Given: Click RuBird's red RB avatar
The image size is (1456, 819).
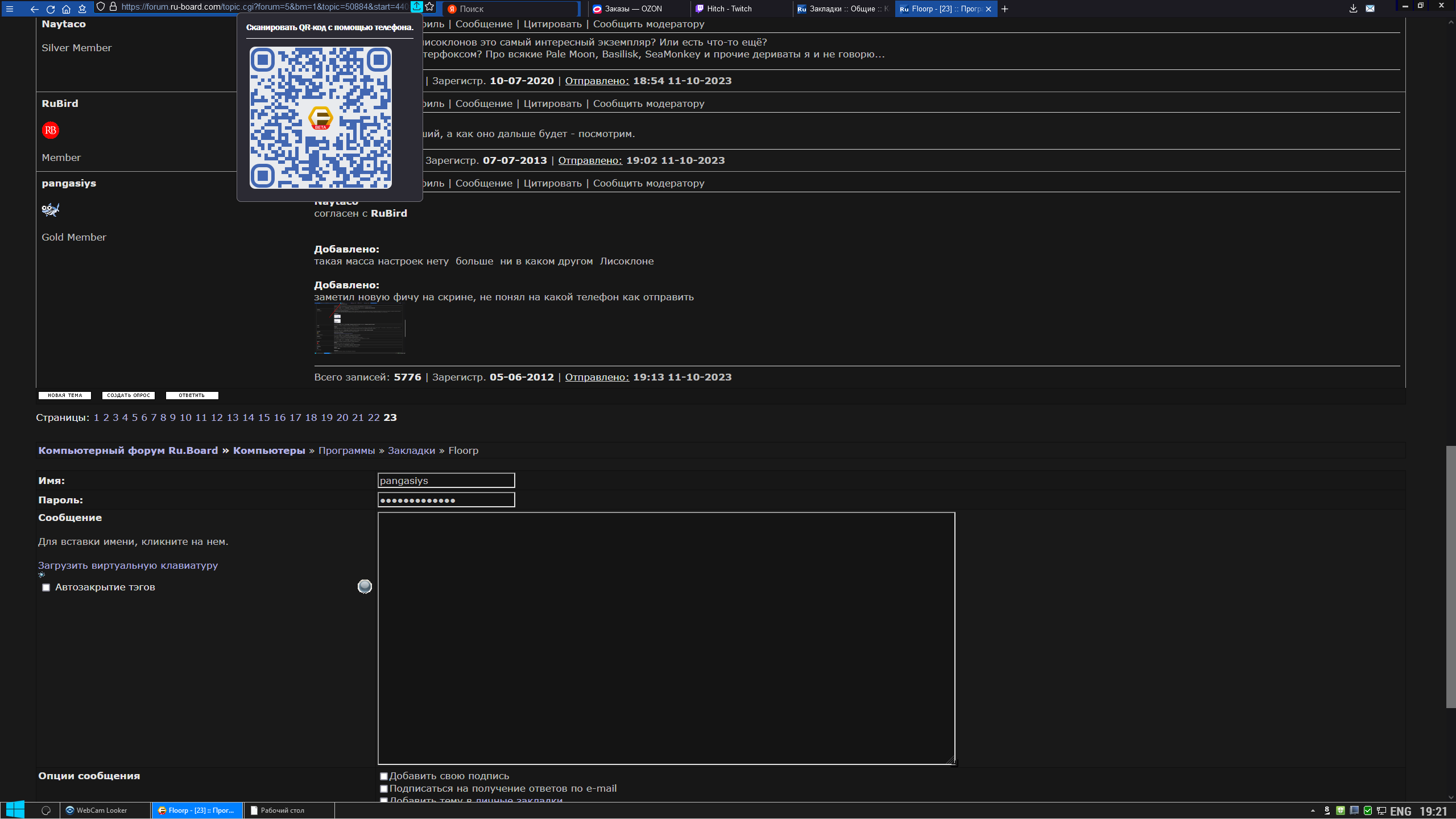Looking at the screenshot, I should click(x=51, y=130).
